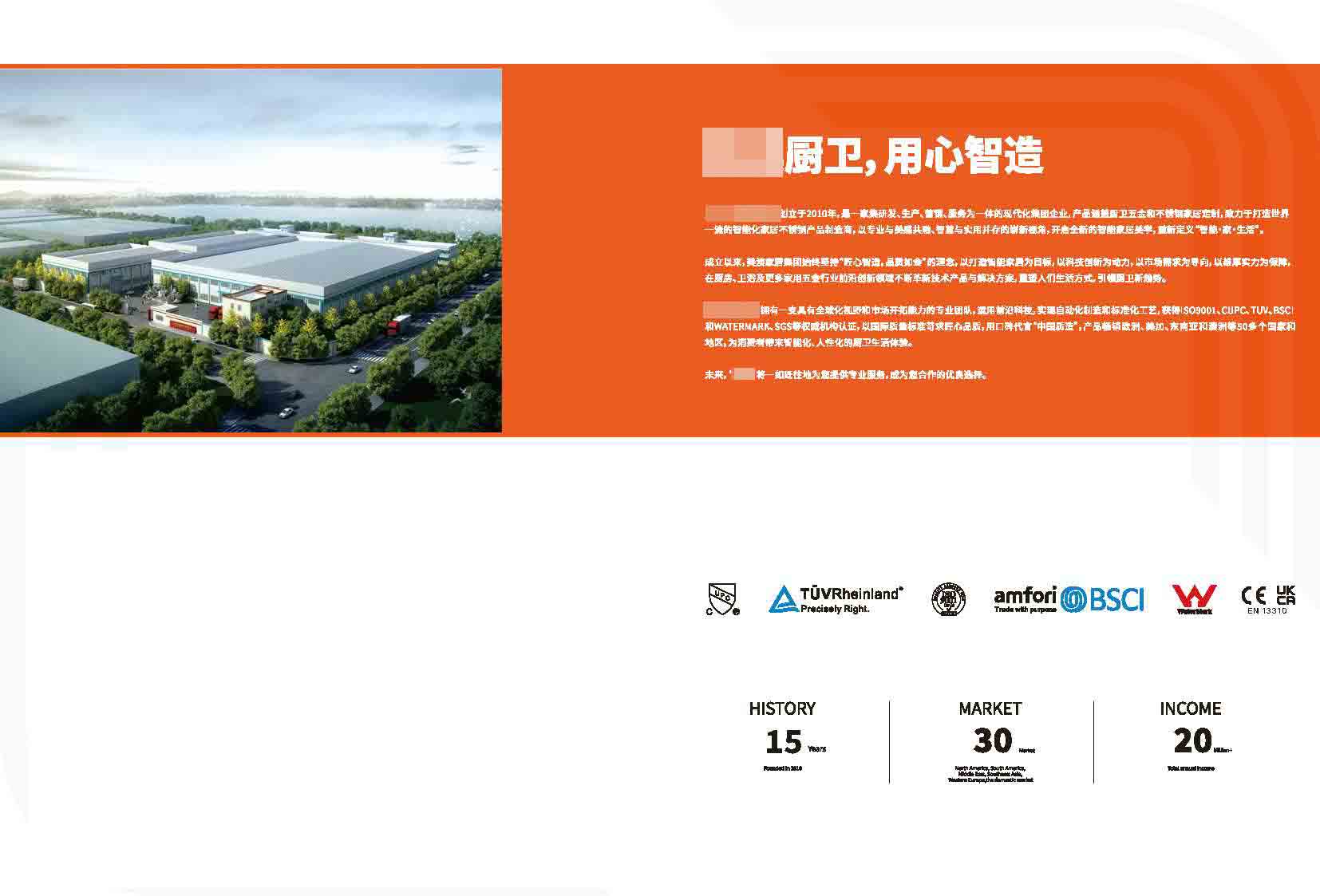The width and height of the screenshot is (1320, 896).
Task: Click the INCOME heading
Action: (x=1190, y=709)
